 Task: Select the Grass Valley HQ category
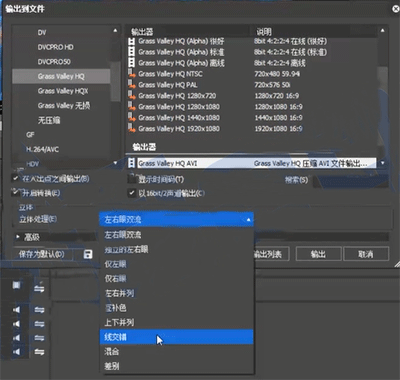(x=61, y=76)
